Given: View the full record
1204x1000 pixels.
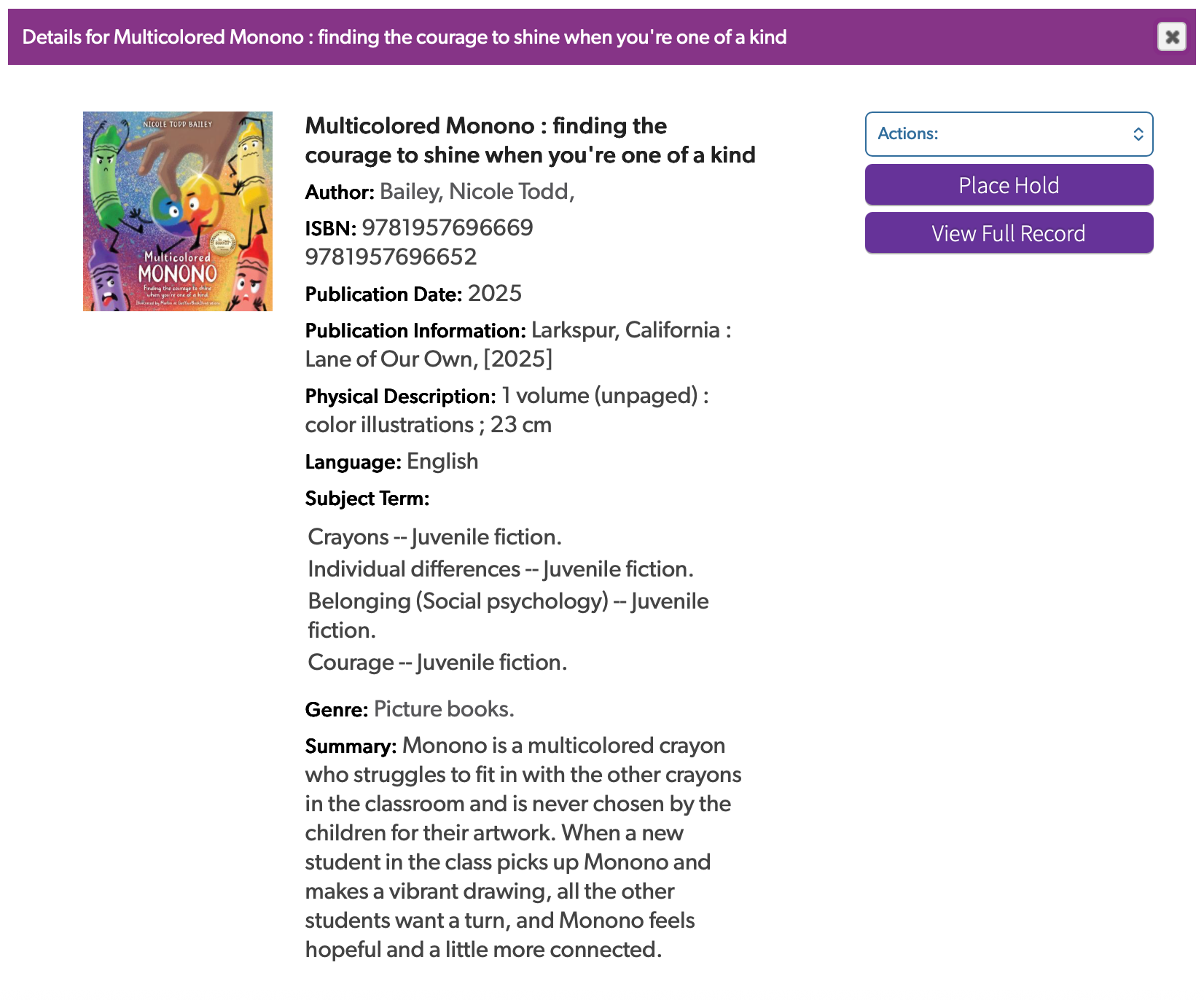Looking at the screenshot, I should click(x=1009, y=233).
